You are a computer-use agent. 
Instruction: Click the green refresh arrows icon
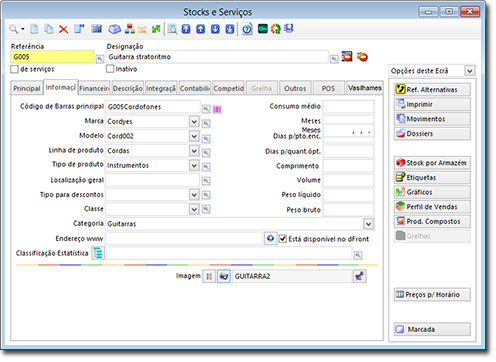point(156,29)
